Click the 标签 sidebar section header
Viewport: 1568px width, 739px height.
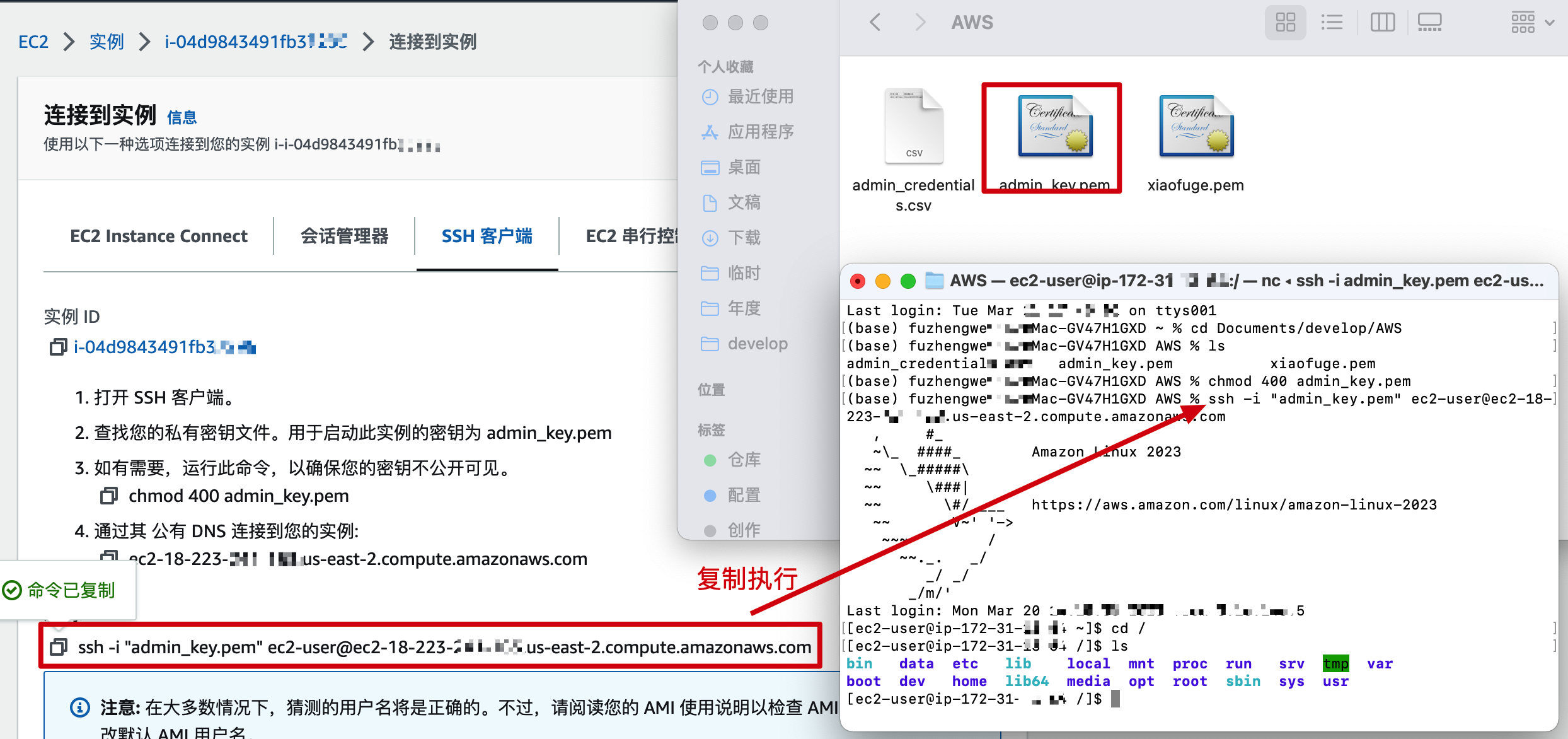click(x=712, y=430)
